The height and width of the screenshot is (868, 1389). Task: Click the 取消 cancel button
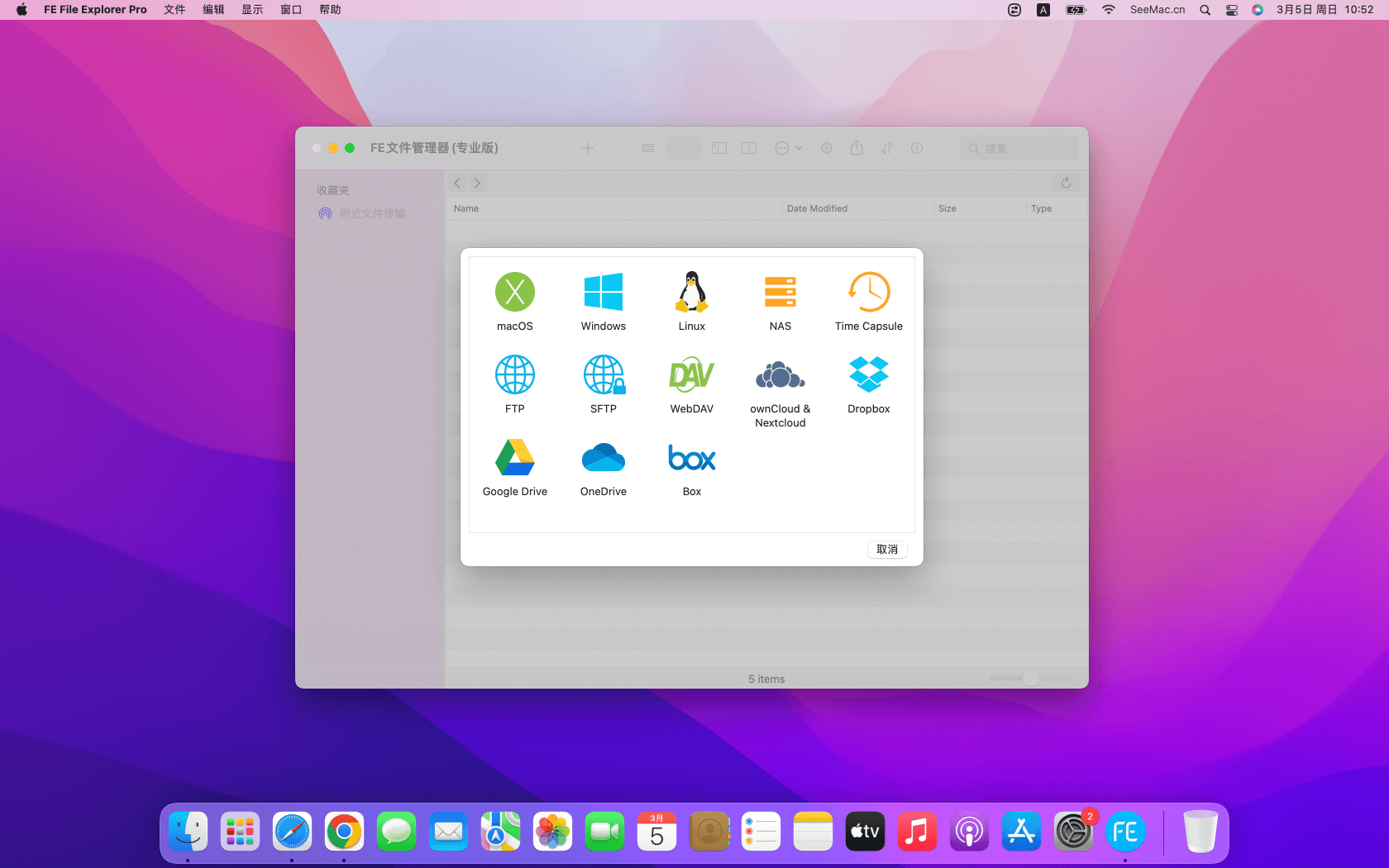886,550
